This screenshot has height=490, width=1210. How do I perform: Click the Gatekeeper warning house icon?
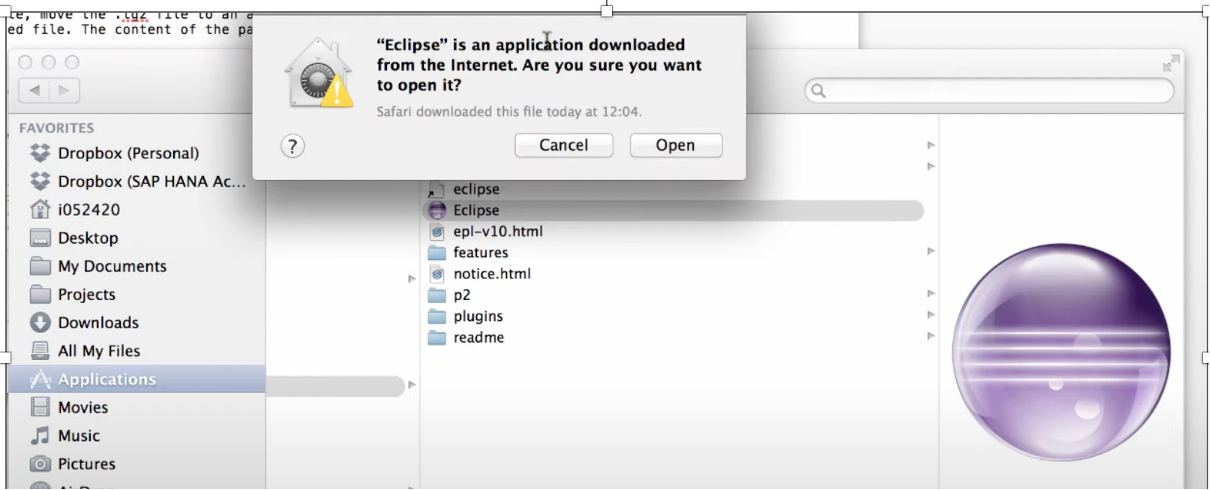click(x=318, y=75)
